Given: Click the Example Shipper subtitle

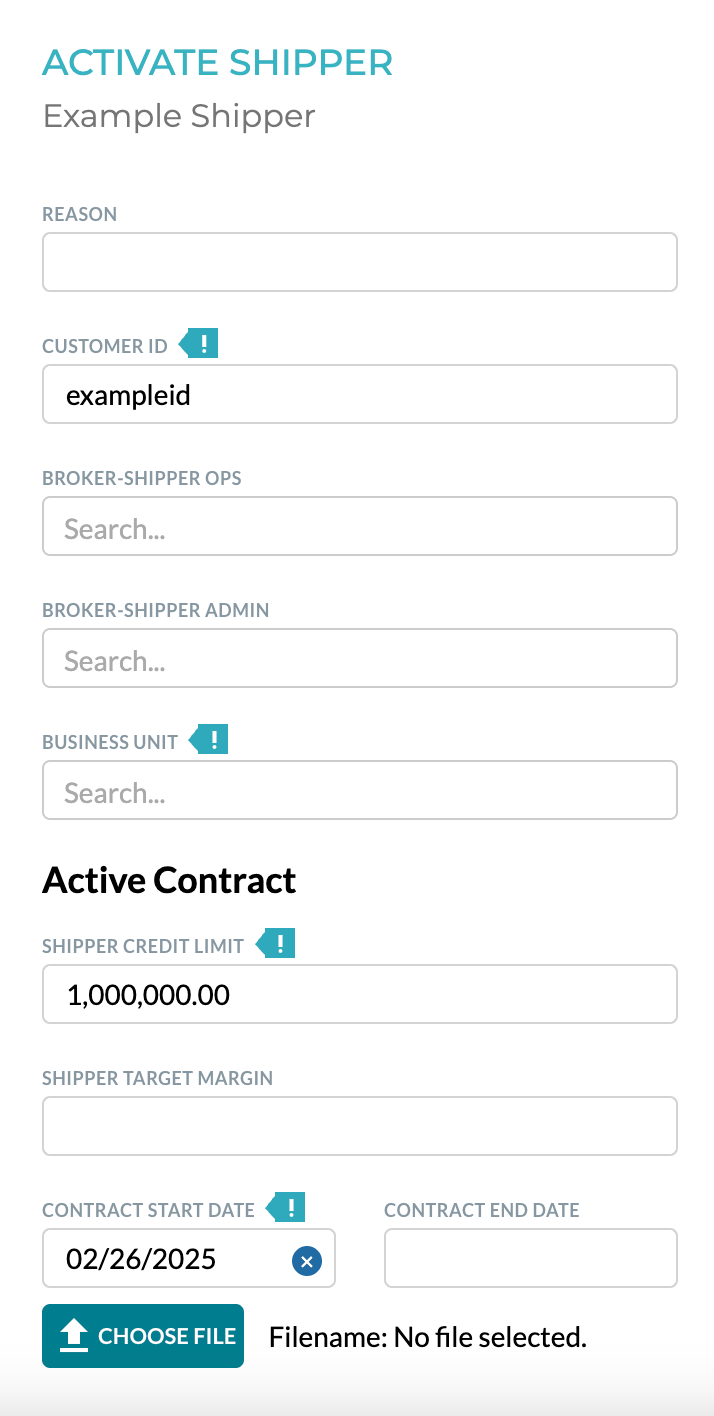Looking at the screenshot, I should [179, 116].
